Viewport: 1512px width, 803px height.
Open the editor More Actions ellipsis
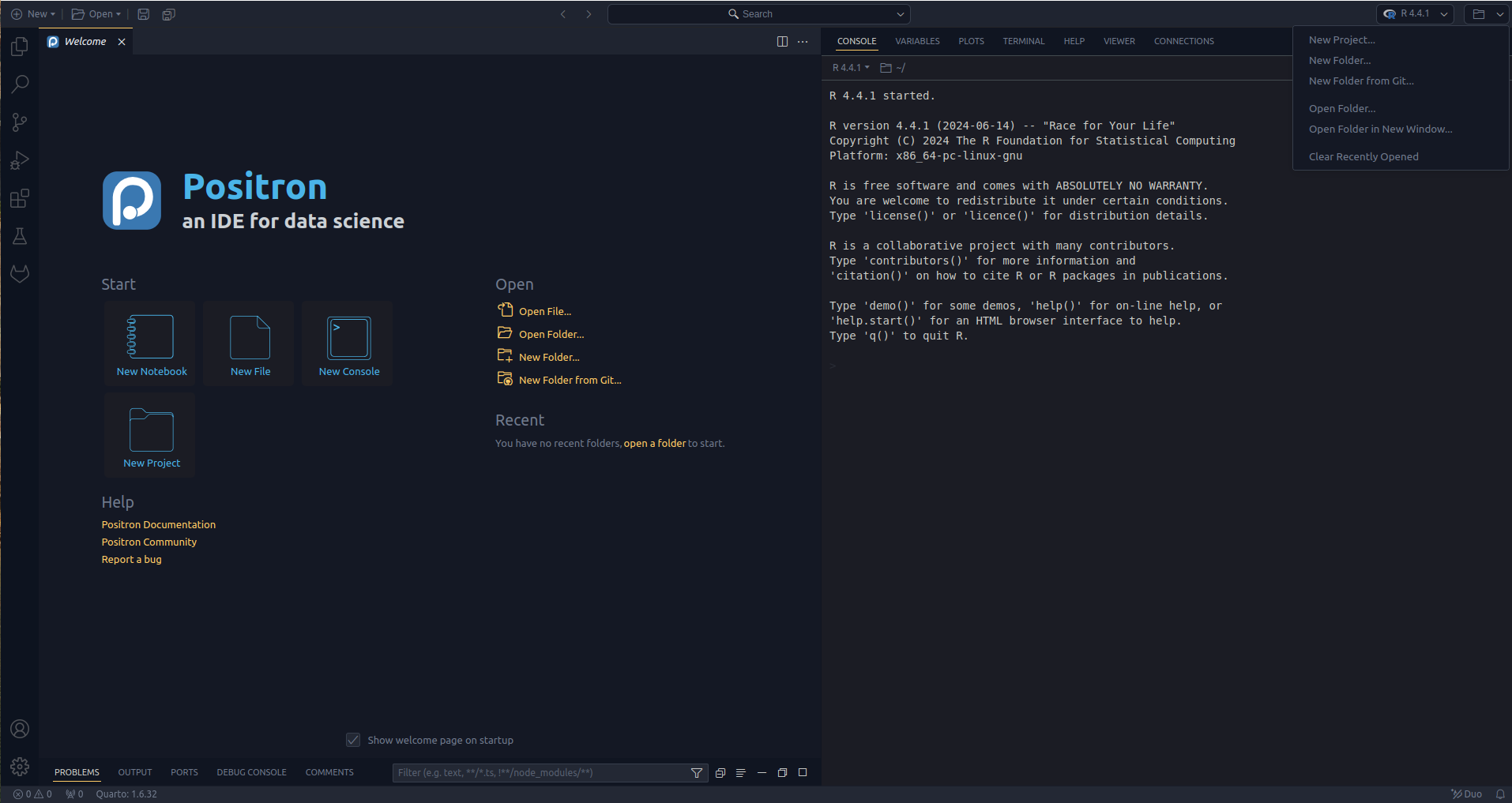[803, 42]
